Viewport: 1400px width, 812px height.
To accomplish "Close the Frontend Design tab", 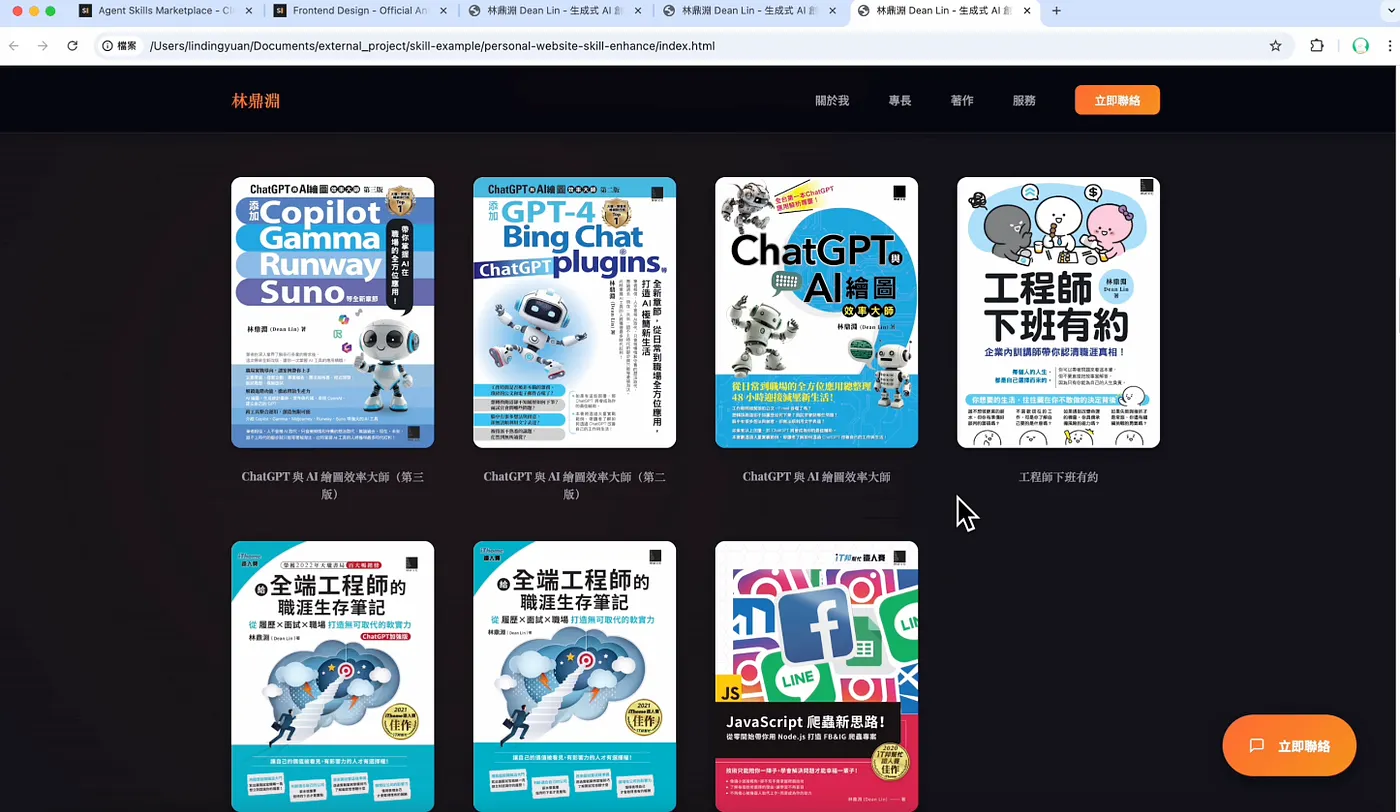I will 443,11.
